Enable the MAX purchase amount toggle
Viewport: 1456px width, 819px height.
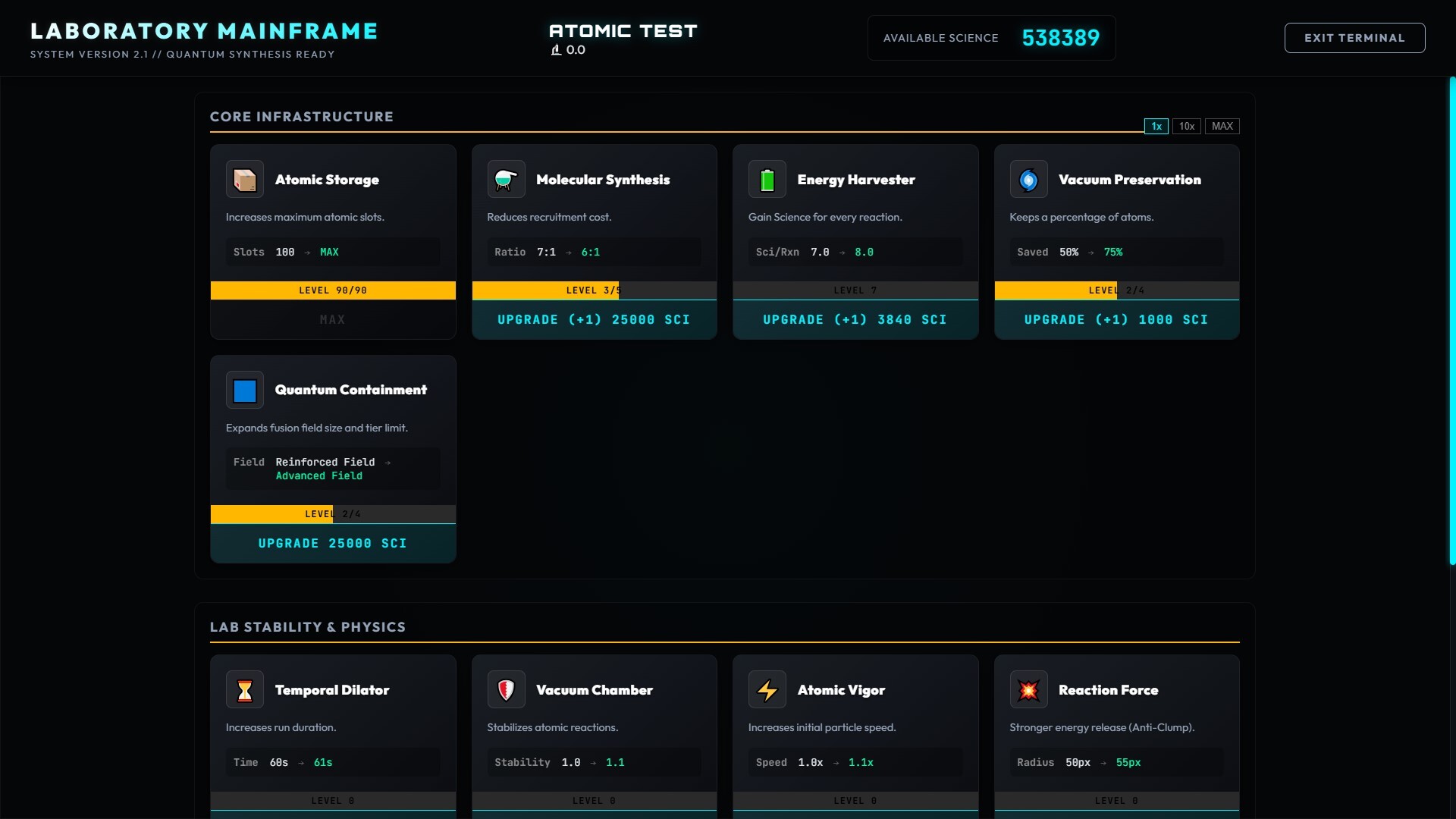tap(1222, 126)
